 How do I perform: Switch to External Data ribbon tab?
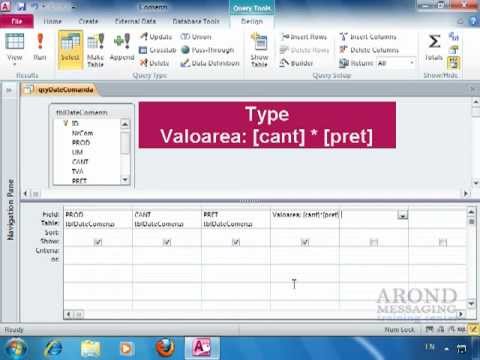tap(135, 21)
